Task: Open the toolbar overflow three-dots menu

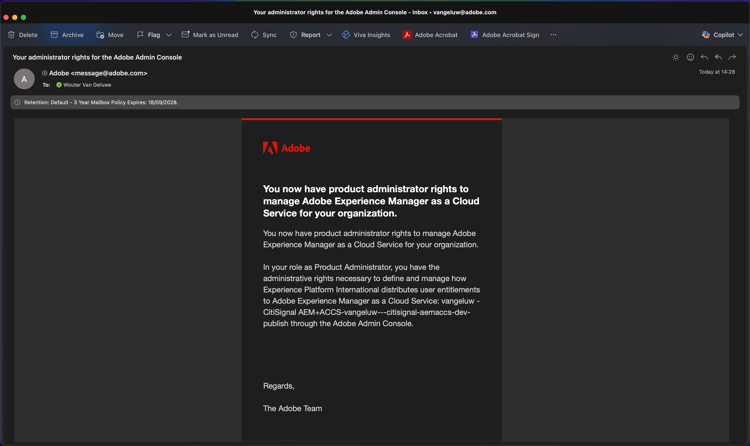Action: (x=553, y=35)
